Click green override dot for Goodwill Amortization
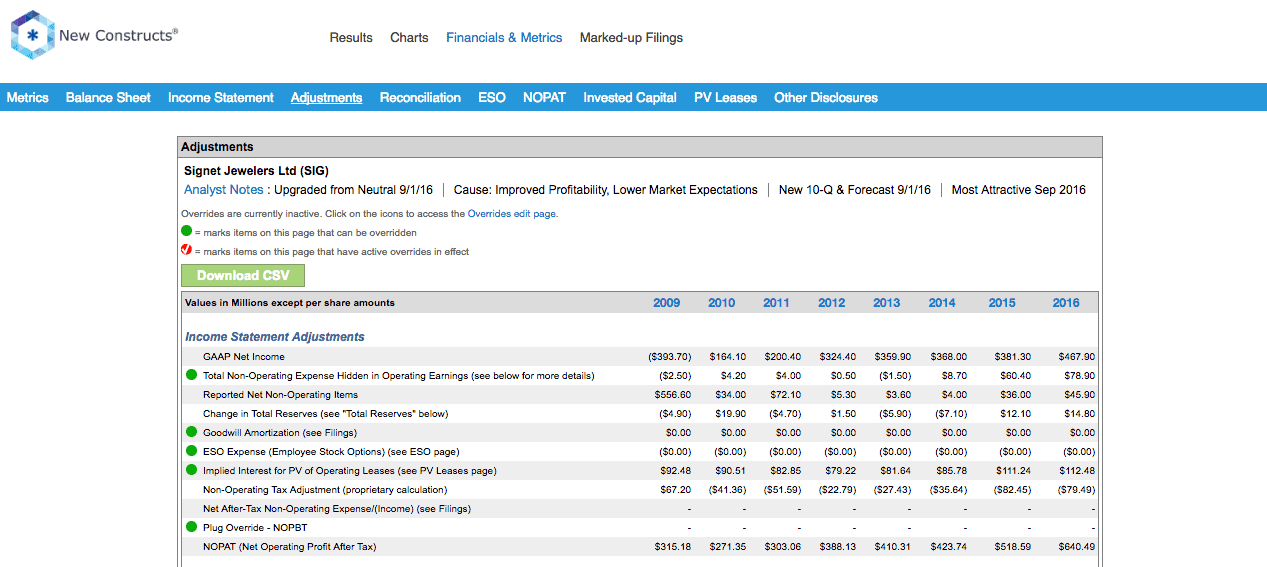This screenshot has height=567, width=1267. click(191, 432)
